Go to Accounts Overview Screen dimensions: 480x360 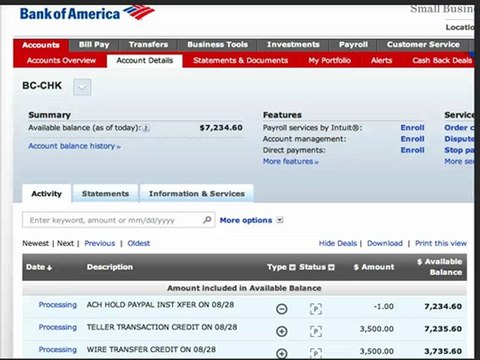[x=61, y=61]
